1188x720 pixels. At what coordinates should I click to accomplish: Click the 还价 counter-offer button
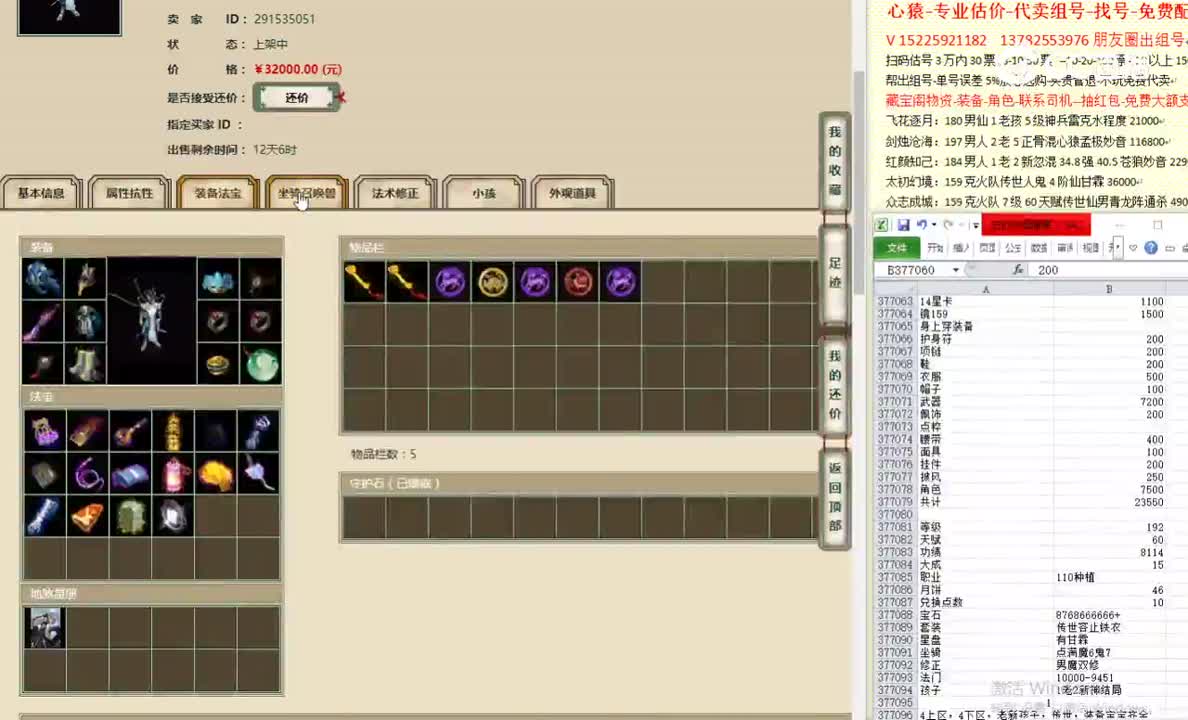click(x=296, y=97)
